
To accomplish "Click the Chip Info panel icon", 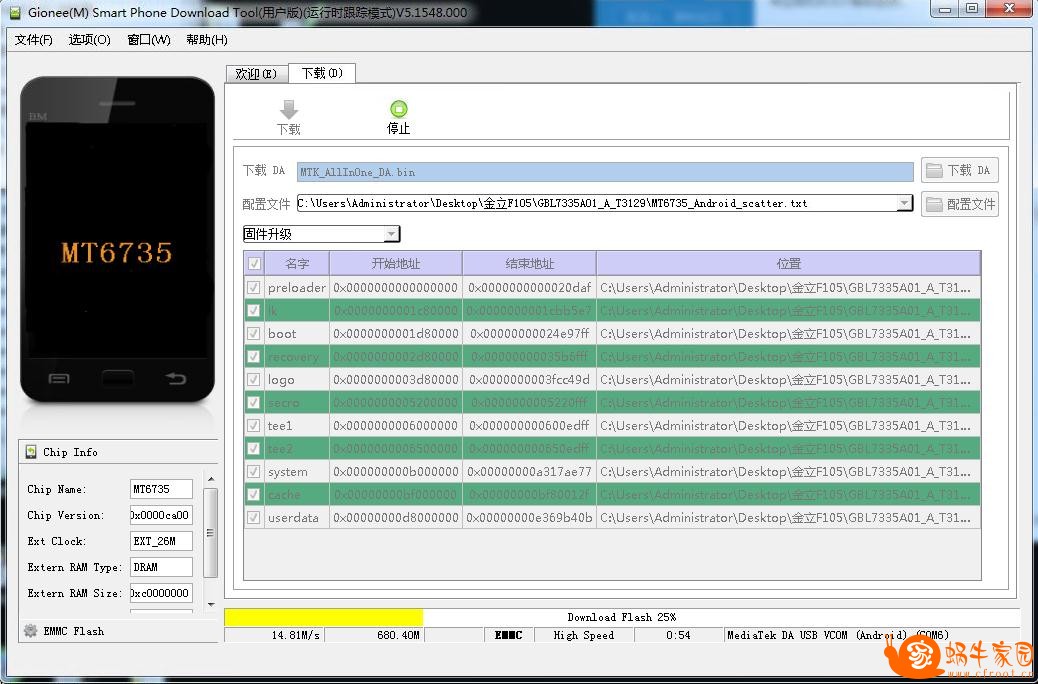I will click(x=31, y=452).
